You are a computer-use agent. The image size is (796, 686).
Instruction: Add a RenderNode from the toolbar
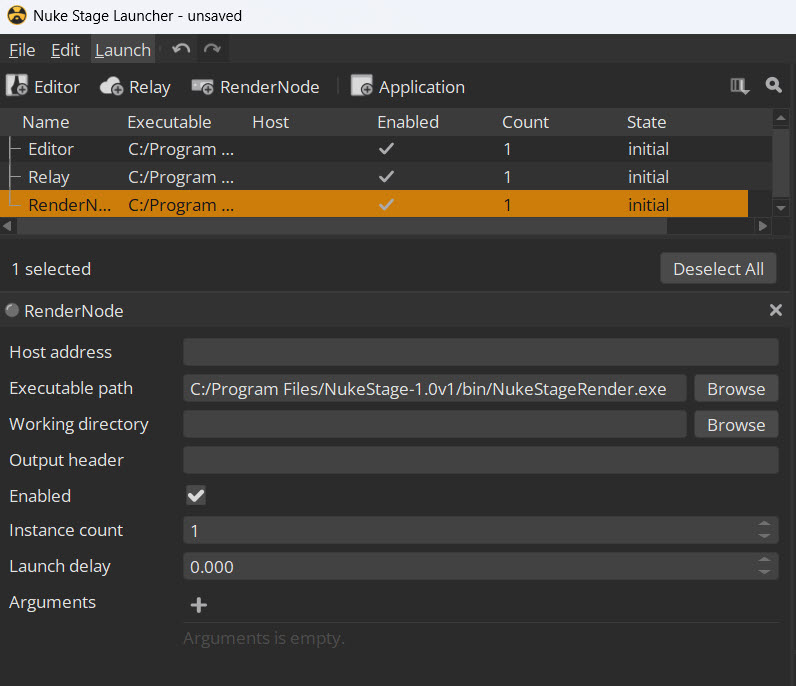point(203,87)
